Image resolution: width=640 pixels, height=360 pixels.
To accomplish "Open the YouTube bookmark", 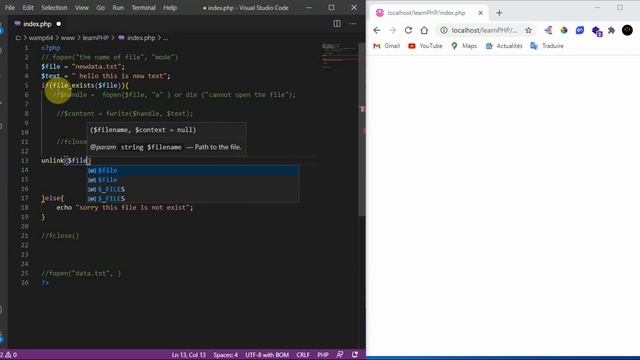I will [x=425, y=46].
